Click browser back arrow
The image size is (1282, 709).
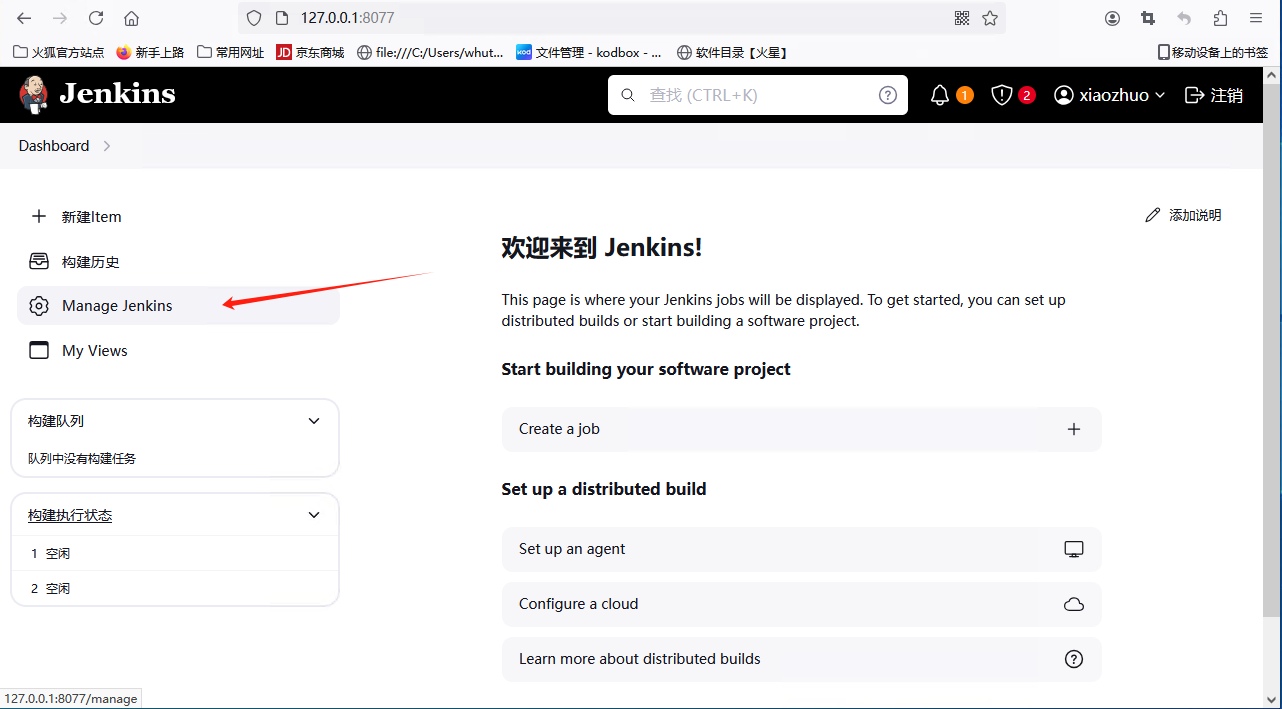coord(24,18)
